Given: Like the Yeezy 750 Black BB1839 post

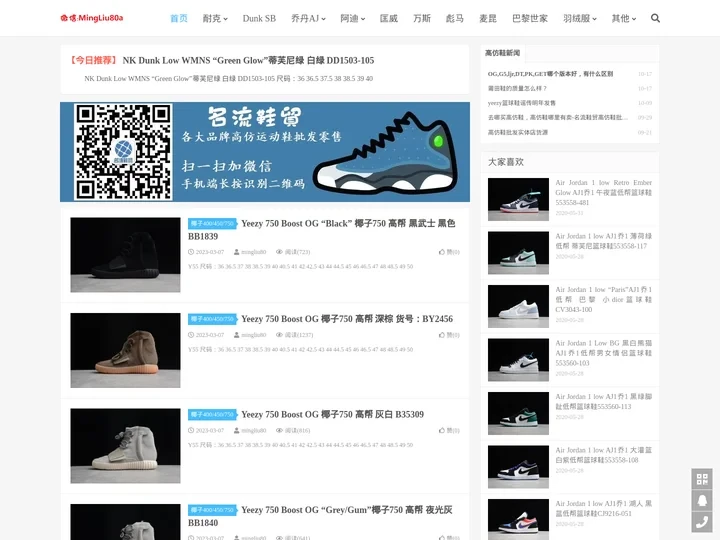Looking at the screenshot, I should [x=449, y=252].
